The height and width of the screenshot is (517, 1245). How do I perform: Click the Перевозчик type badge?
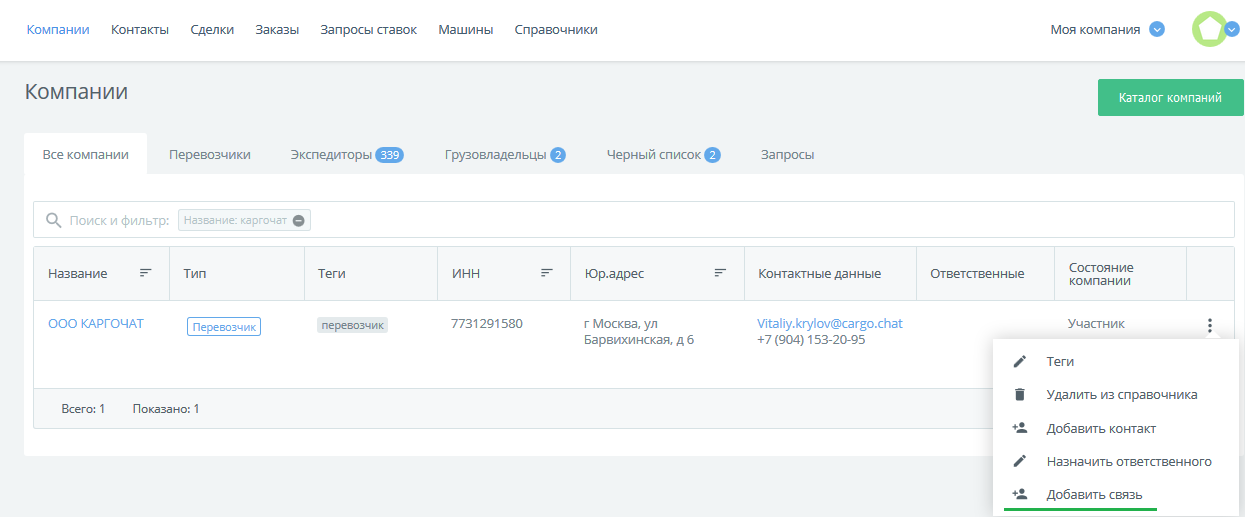pyautogui.click(x=224, y=326)
